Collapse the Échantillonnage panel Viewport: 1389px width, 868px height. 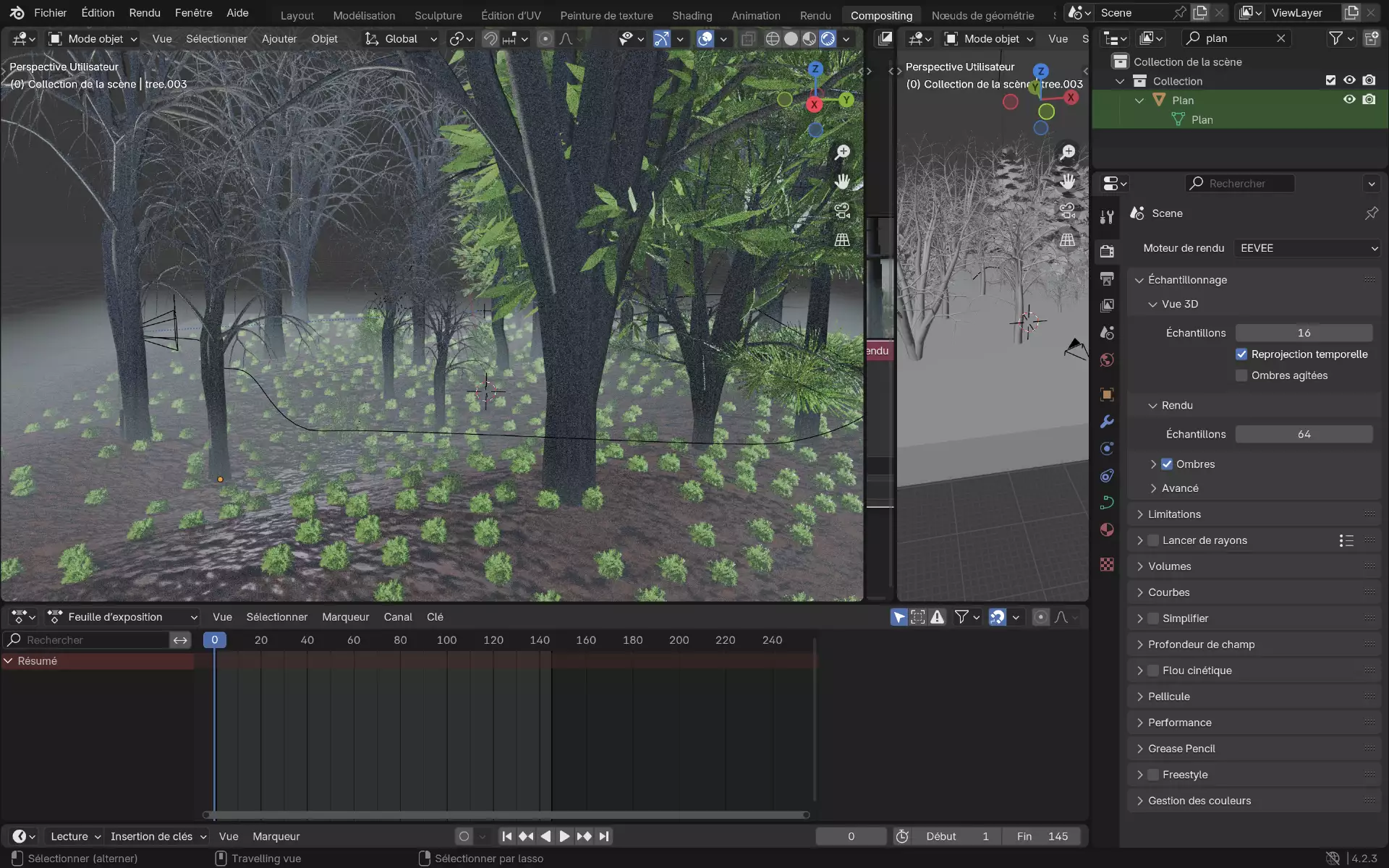pos(1187,280)
